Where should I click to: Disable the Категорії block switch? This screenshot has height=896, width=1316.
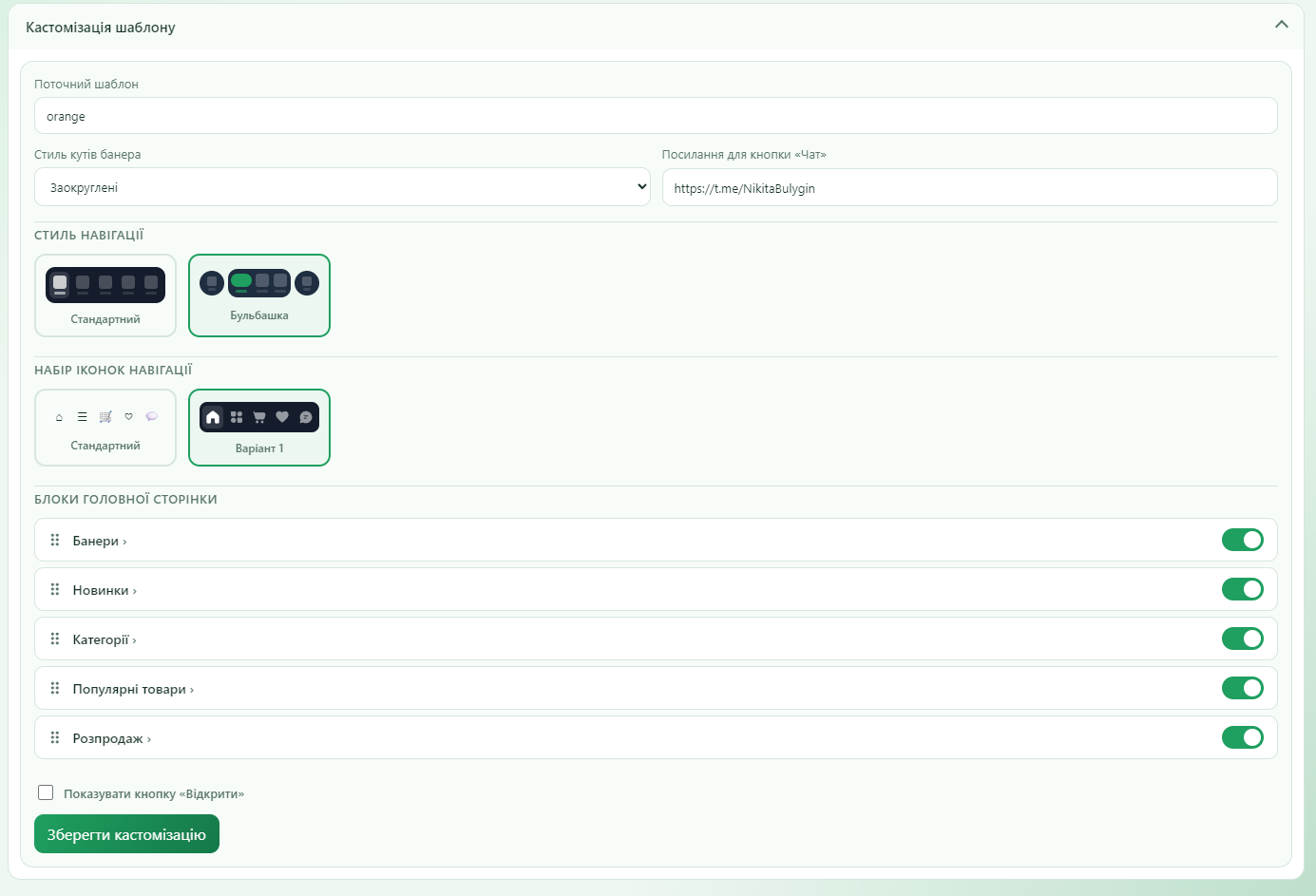tap(1243, 639)
